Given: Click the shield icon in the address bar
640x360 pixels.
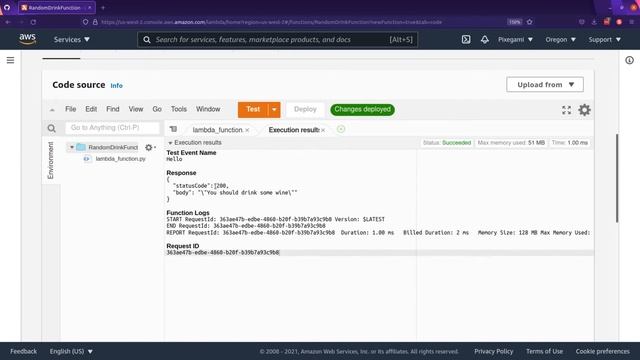Looking at the screenshot, I should pyautogui.click(x=85, y=22).
